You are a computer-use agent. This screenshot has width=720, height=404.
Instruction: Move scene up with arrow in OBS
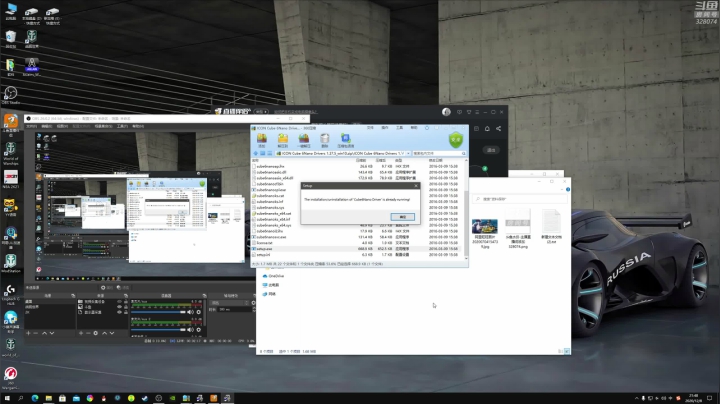[x=45, y=333]
